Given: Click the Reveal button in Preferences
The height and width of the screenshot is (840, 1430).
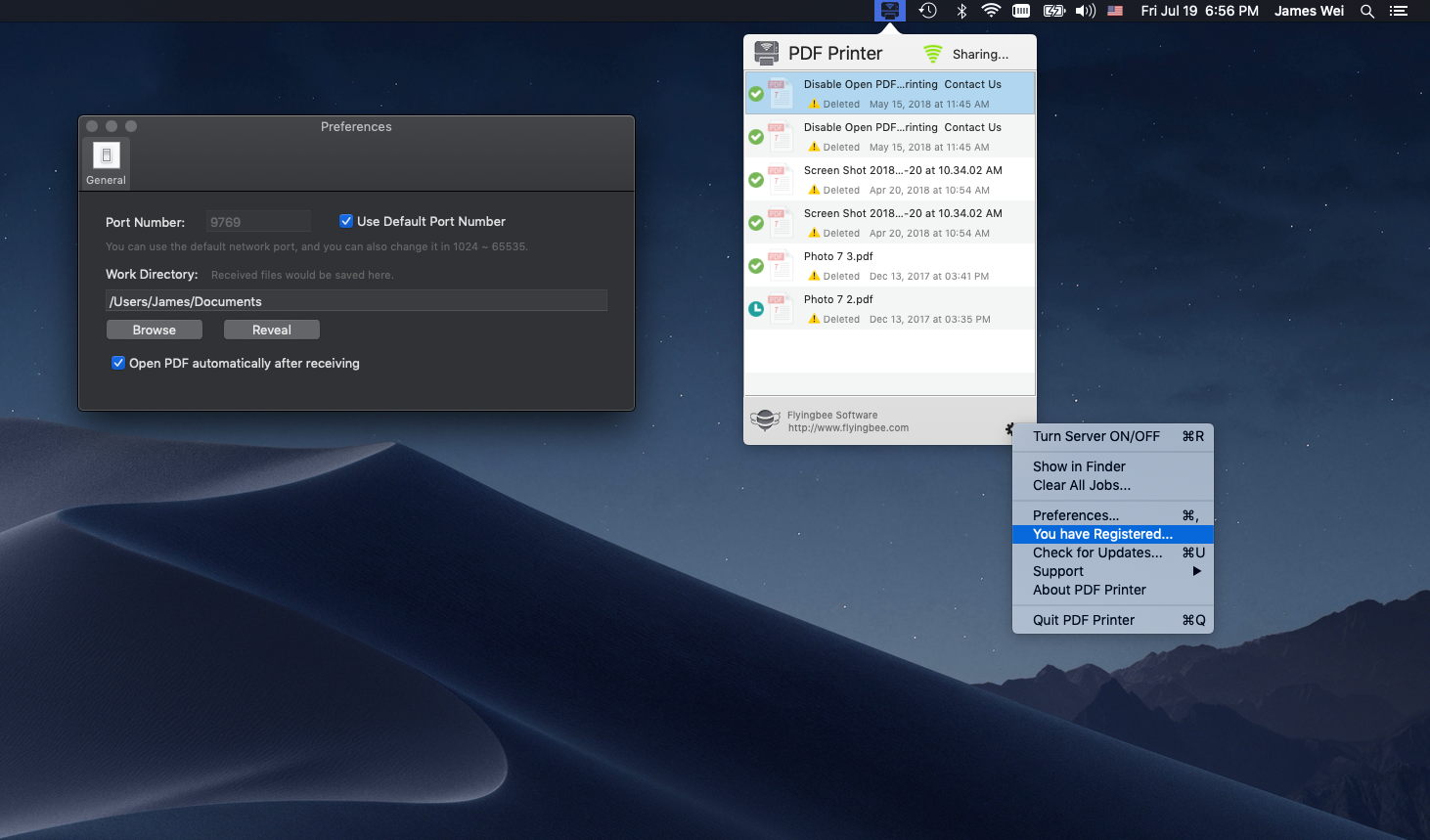Looking at the screenshot, I should click(272, 330).
